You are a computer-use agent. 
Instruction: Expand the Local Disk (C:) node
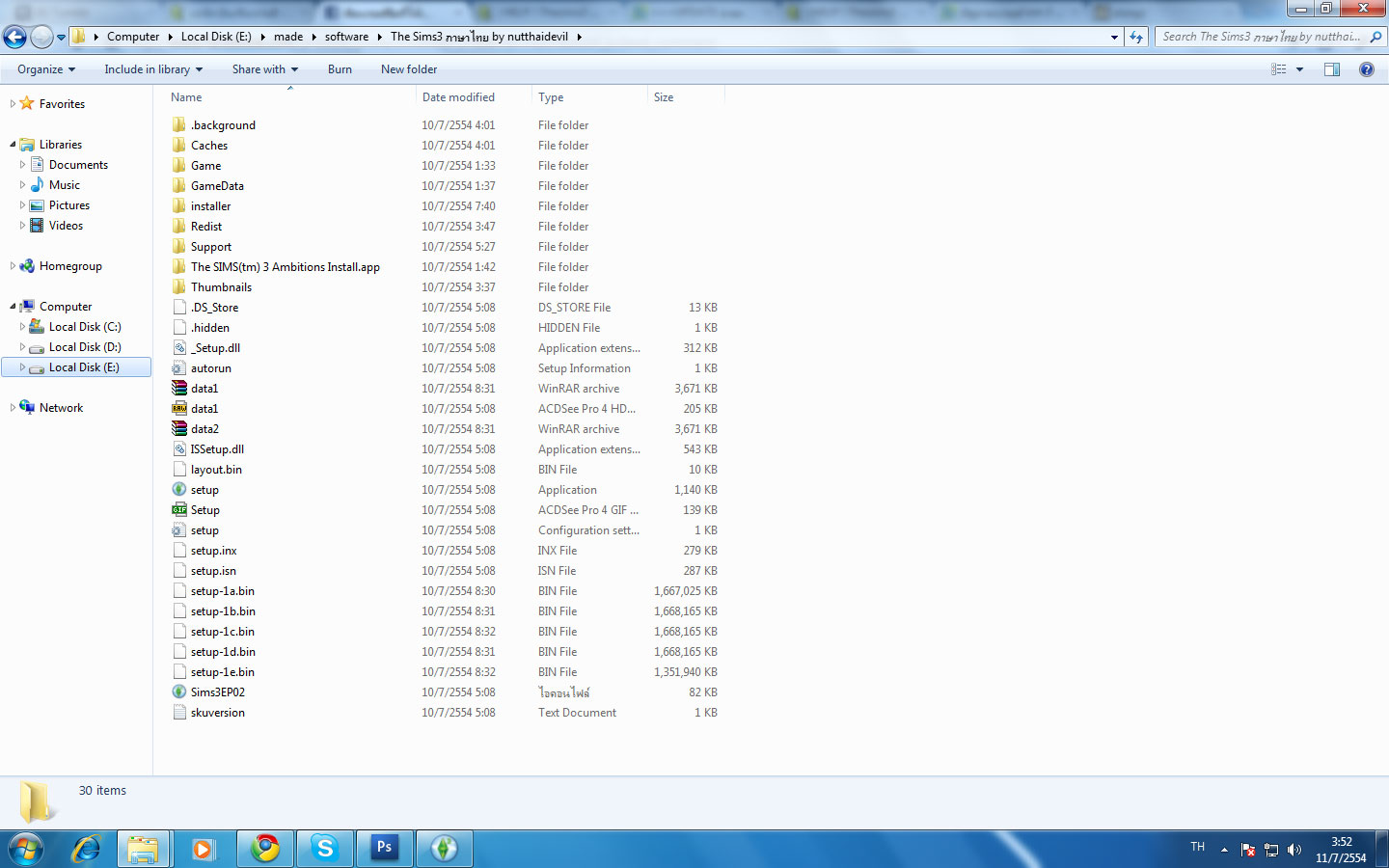22,327
